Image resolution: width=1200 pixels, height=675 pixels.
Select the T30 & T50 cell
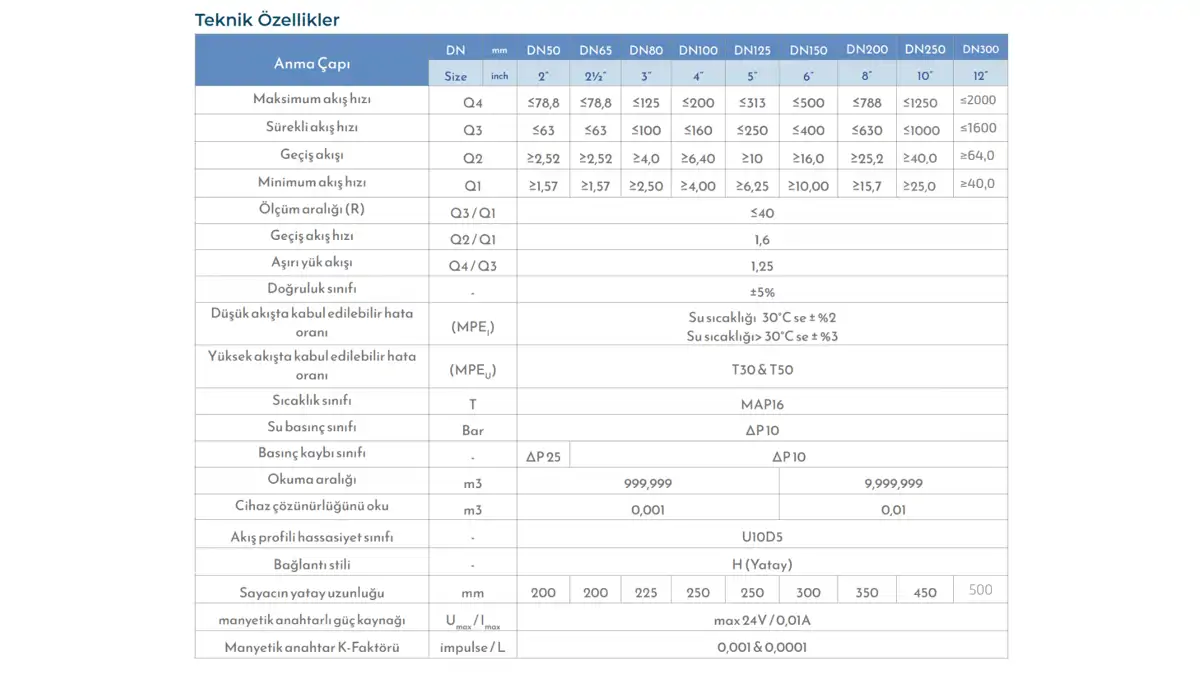762,370
